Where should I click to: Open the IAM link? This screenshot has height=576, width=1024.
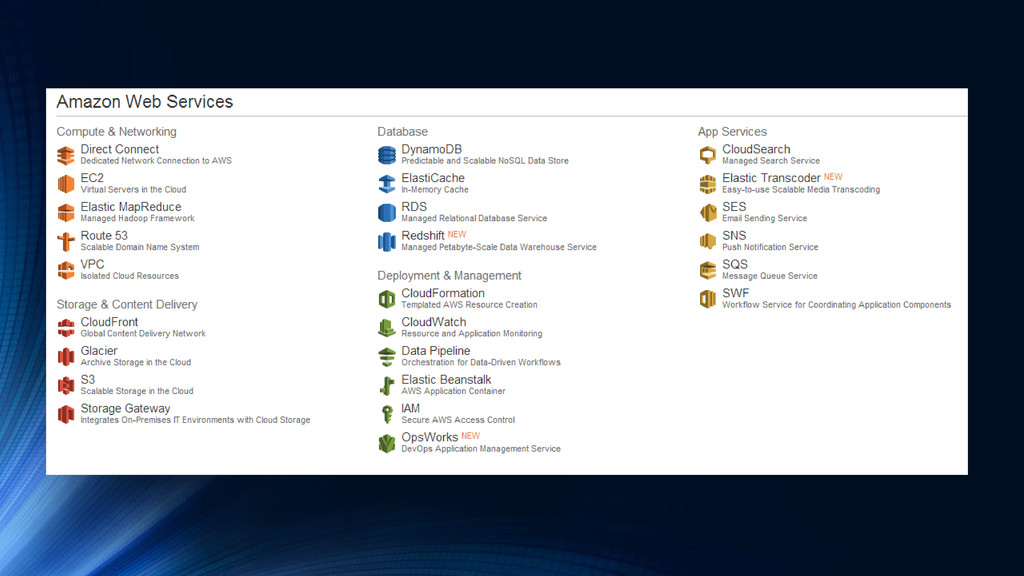click(x=411, y=408)
